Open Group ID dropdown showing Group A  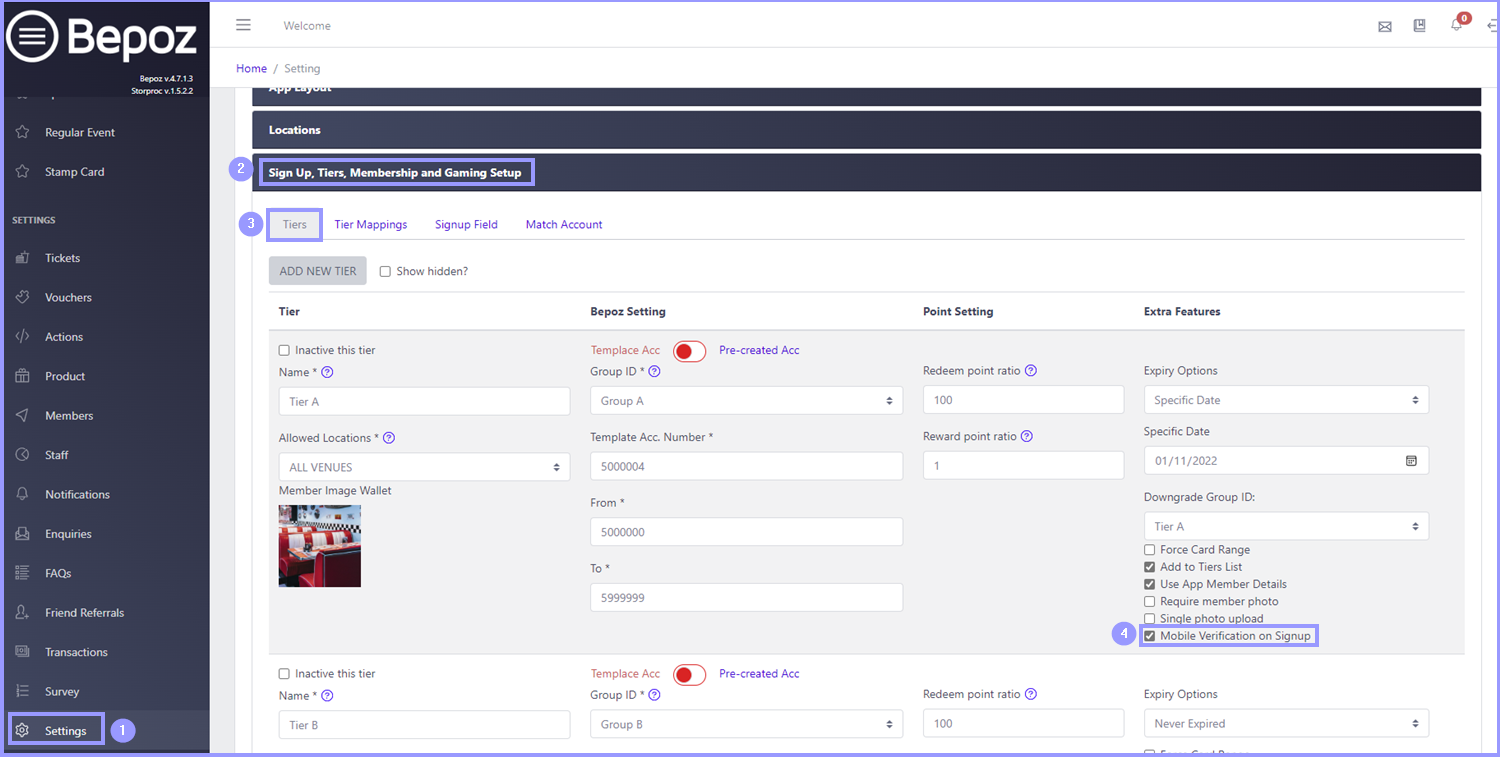pos(746,401)
